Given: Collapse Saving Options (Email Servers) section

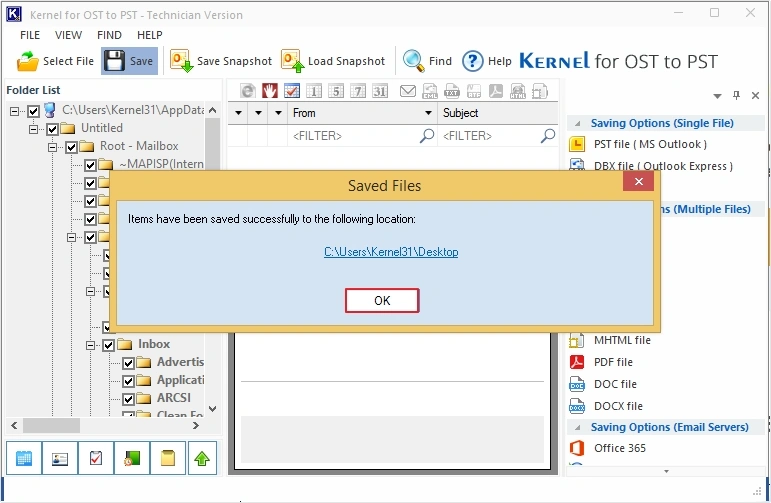Looking at the screenshot, I should tap(578, 427).
